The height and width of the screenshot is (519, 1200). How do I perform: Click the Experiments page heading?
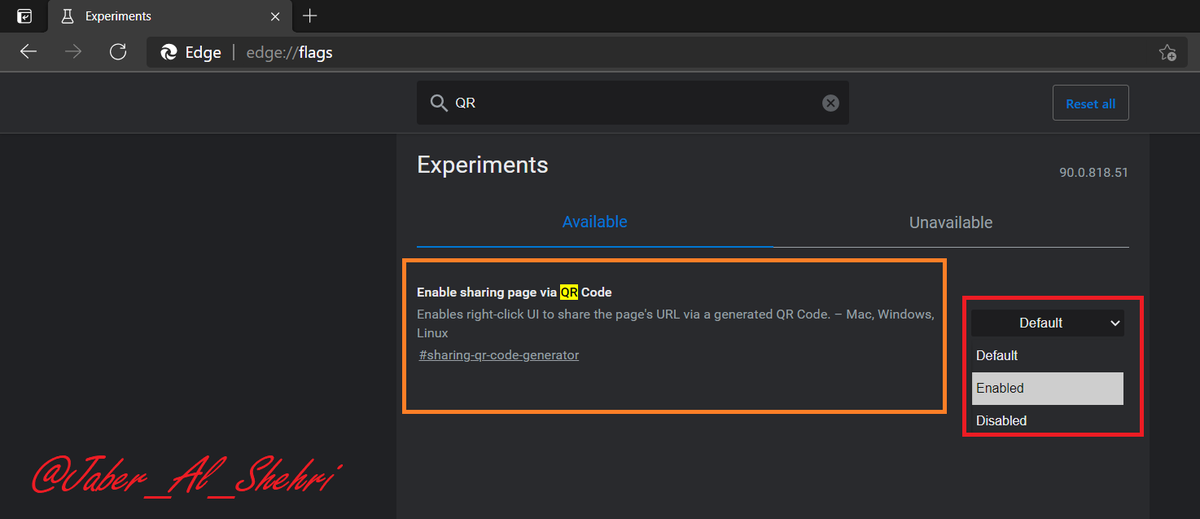click(483, 165)
